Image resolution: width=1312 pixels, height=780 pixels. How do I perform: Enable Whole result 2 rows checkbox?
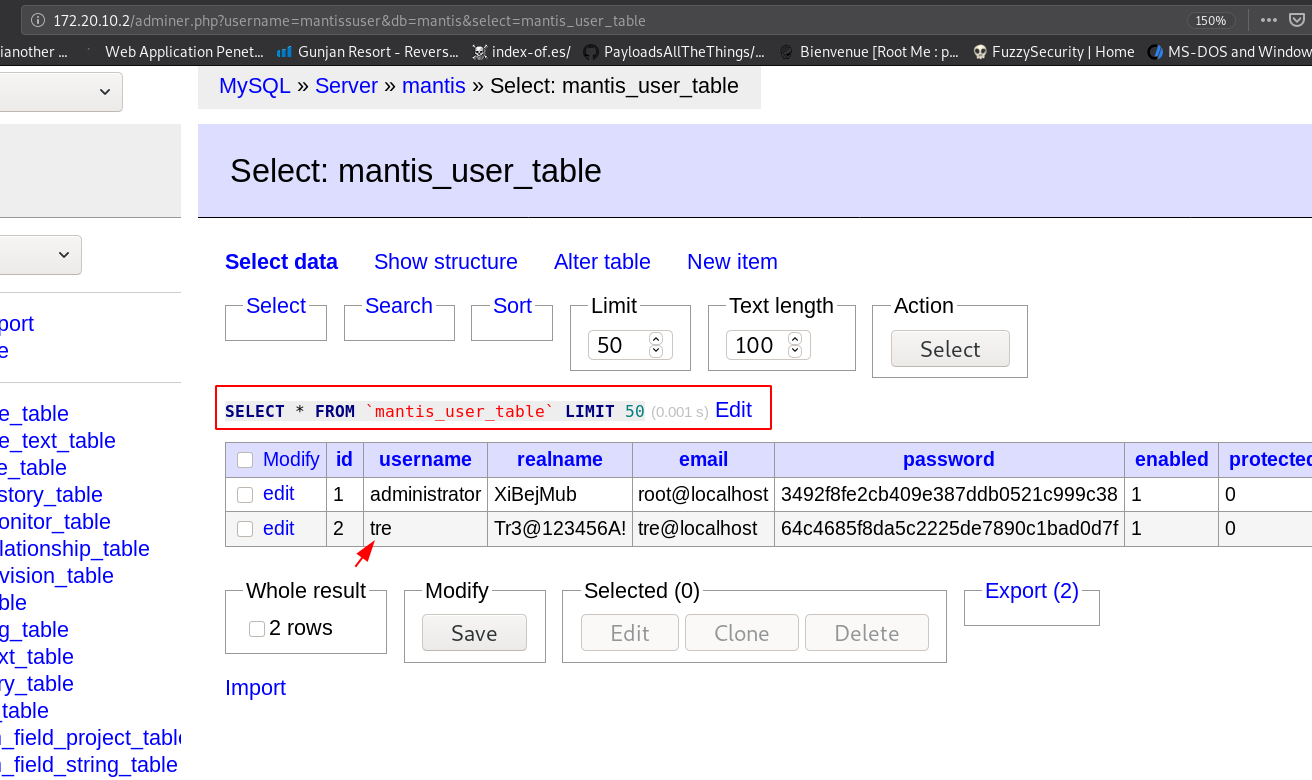click(x=257, y=628)
